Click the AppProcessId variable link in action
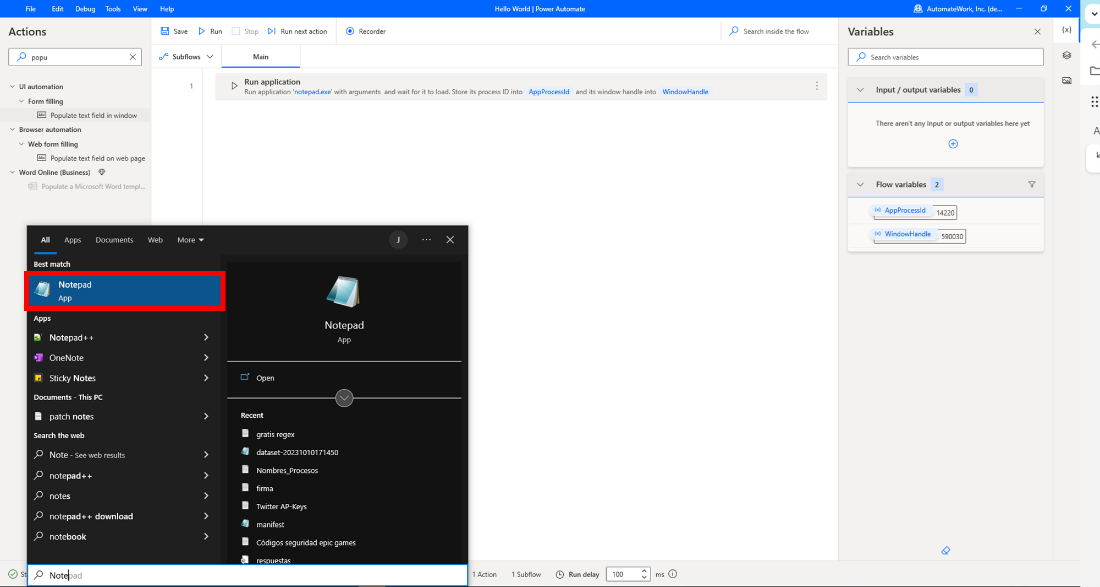 click(x=549, y=92)
